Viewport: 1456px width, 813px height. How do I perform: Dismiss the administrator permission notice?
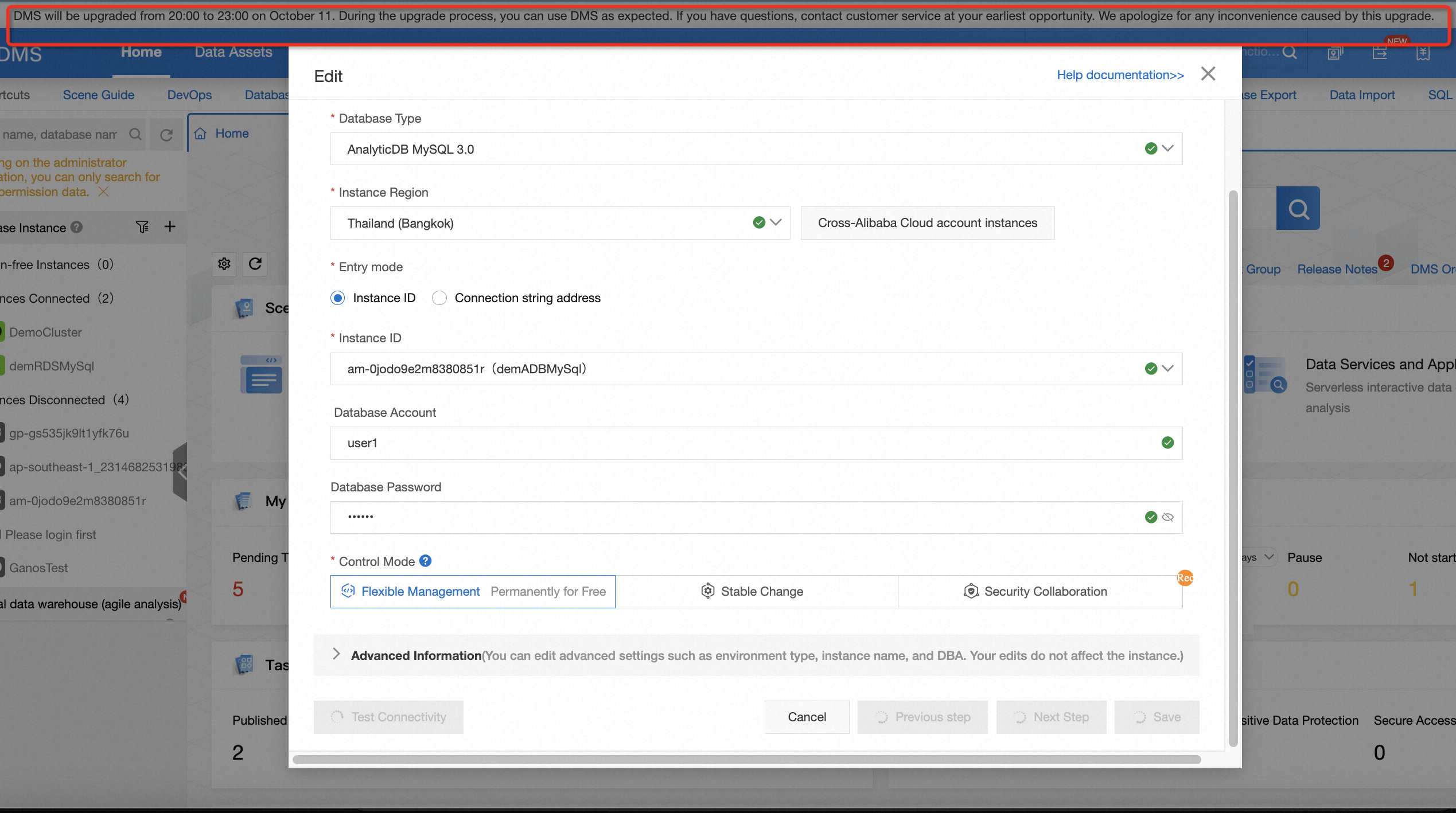[x=103, y=192]
